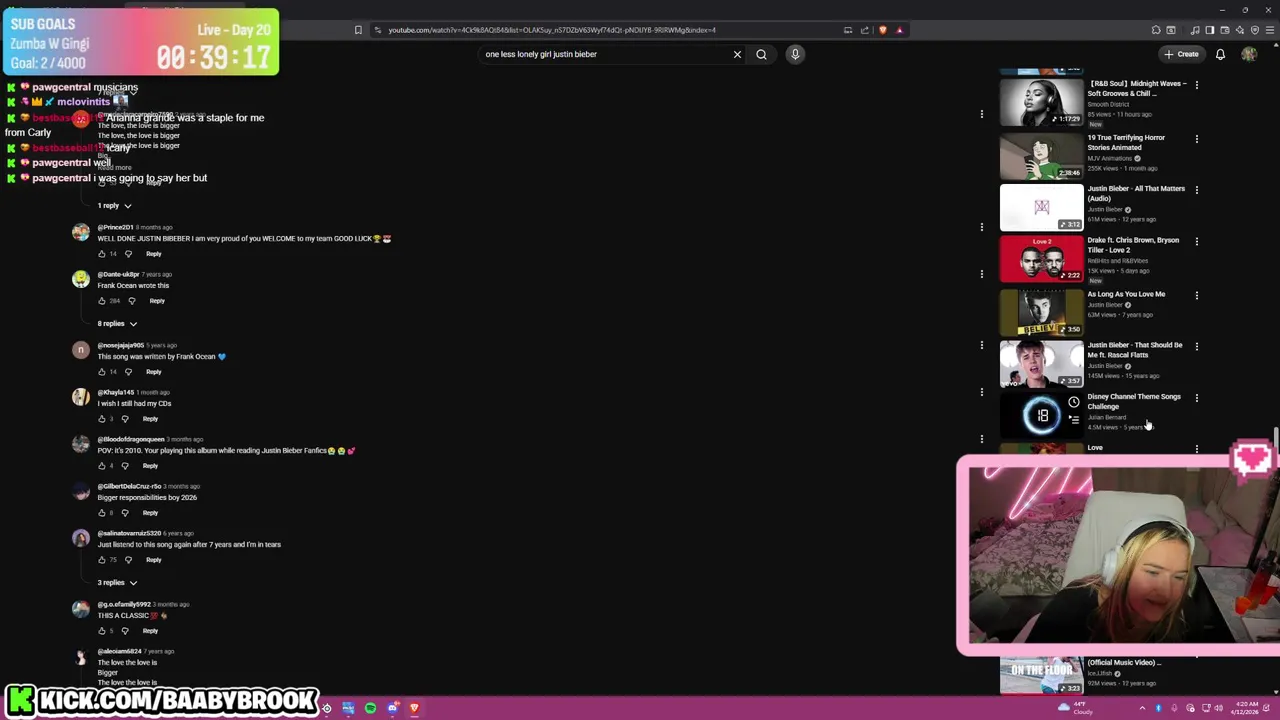The image size is (1280, 720).
Task: Reply to the @salinatovarruiz5320 comment
Action: (x=154, y=560)
